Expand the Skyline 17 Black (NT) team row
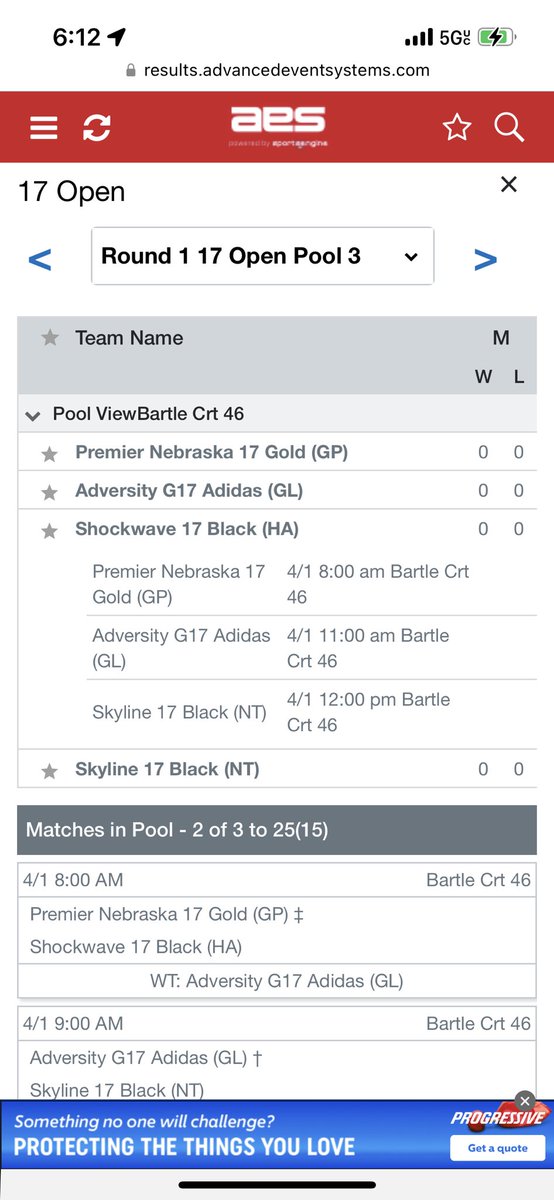Viewport: 554px width, 1200px height. pyautogui.click(x=278, y=769)
